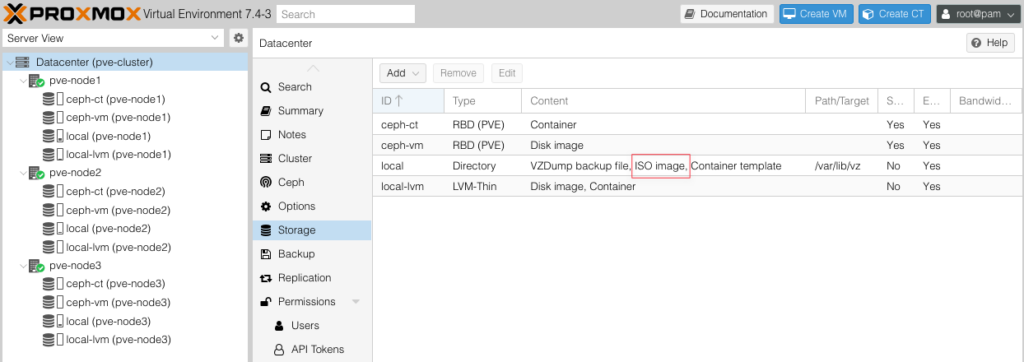Viewport: 1024px width, 362px height.
Task: Click ceph-ct (pve-node1) storage icon
Action: click(53, 99)
